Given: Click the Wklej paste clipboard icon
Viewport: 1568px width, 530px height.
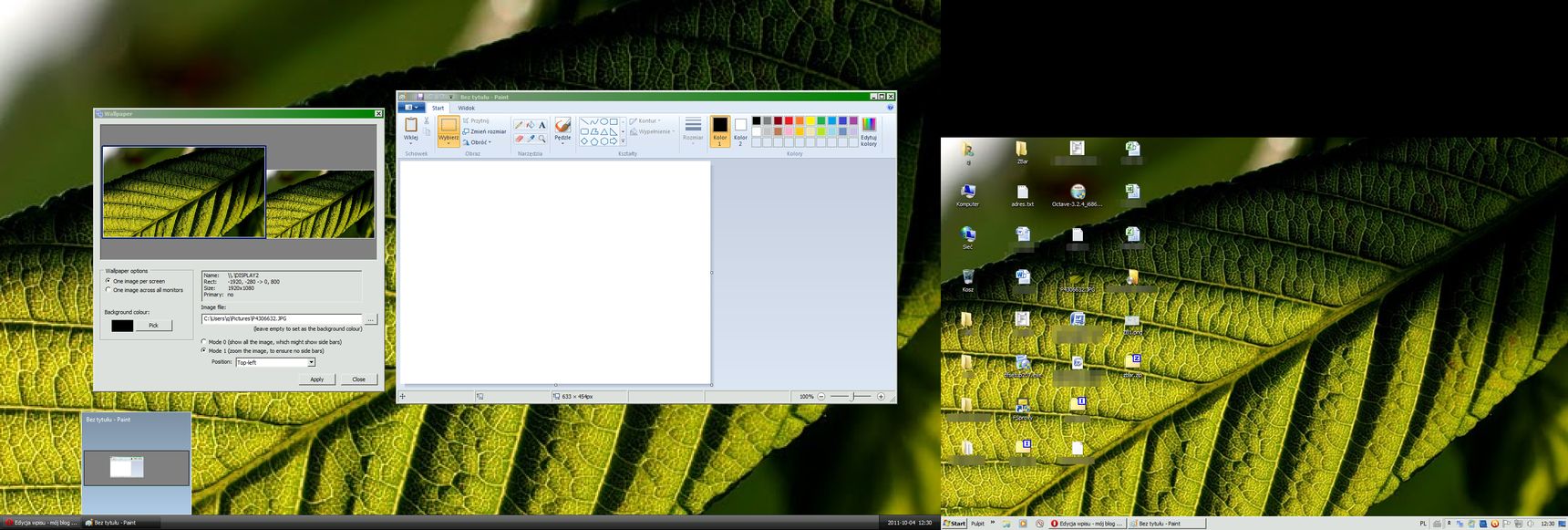Looking at the screenshot, I should pos(411,124).
